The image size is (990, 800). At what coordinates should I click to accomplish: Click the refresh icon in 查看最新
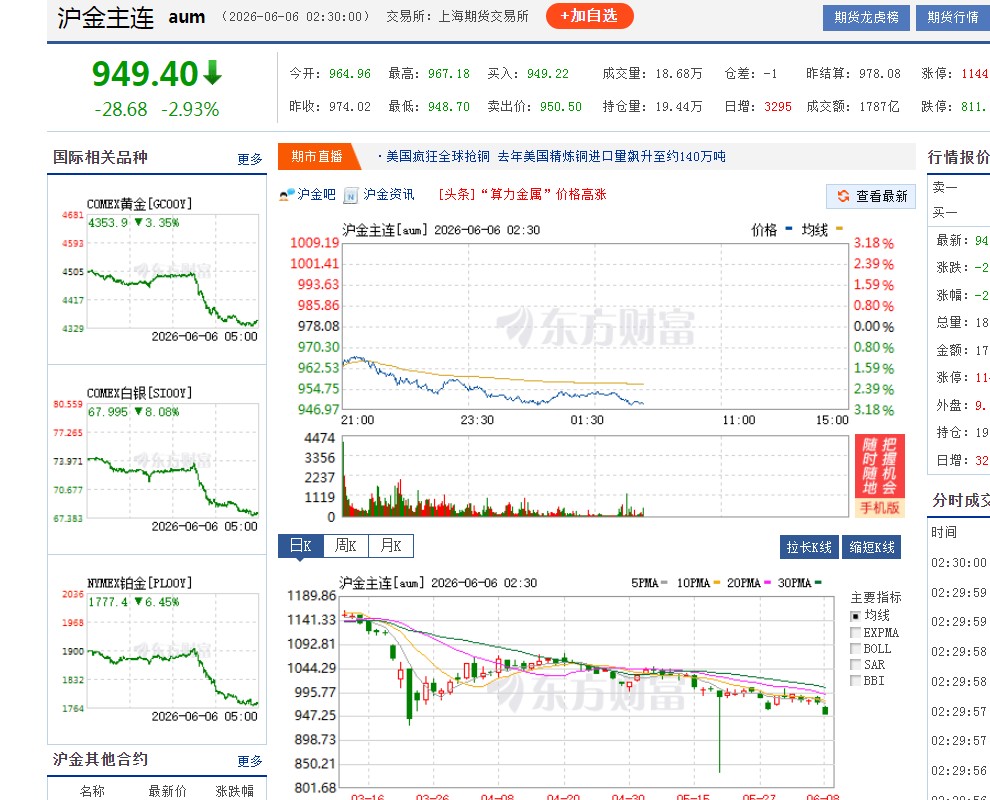(843, 196)
